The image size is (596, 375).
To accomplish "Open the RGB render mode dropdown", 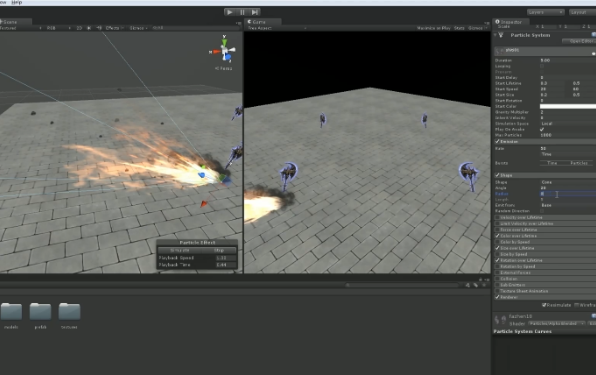I will (x=58, y=28).
